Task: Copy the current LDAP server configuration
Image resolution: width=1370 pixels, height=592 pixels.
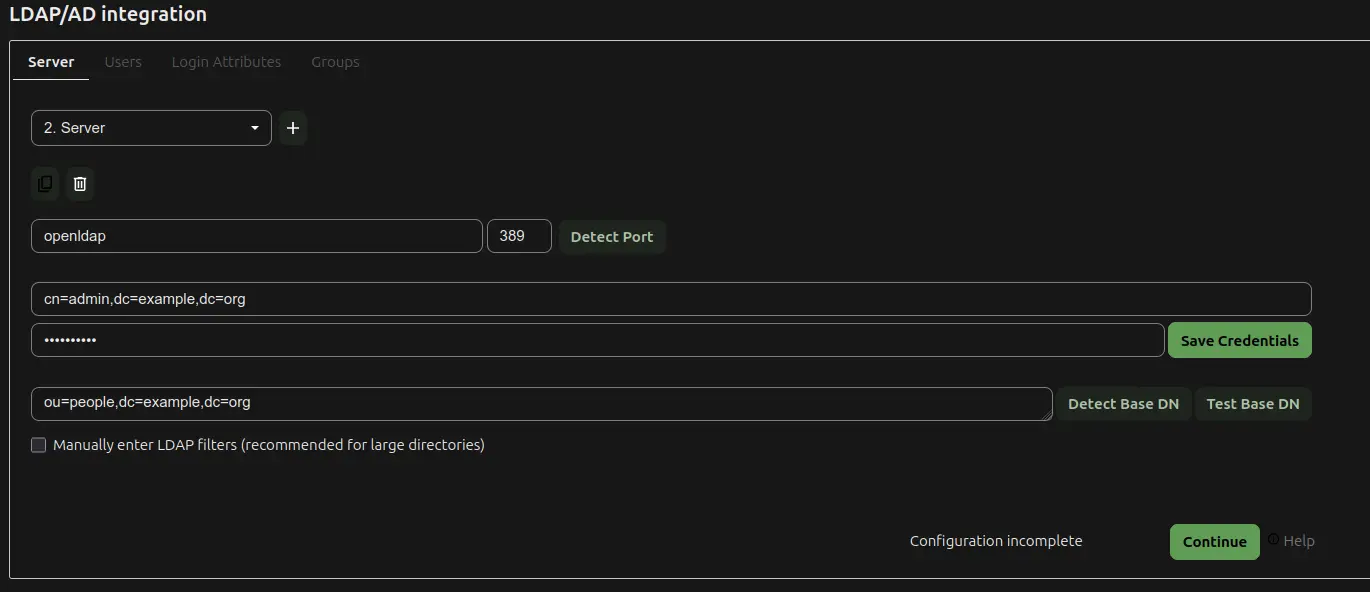Action: click(44, 184)
